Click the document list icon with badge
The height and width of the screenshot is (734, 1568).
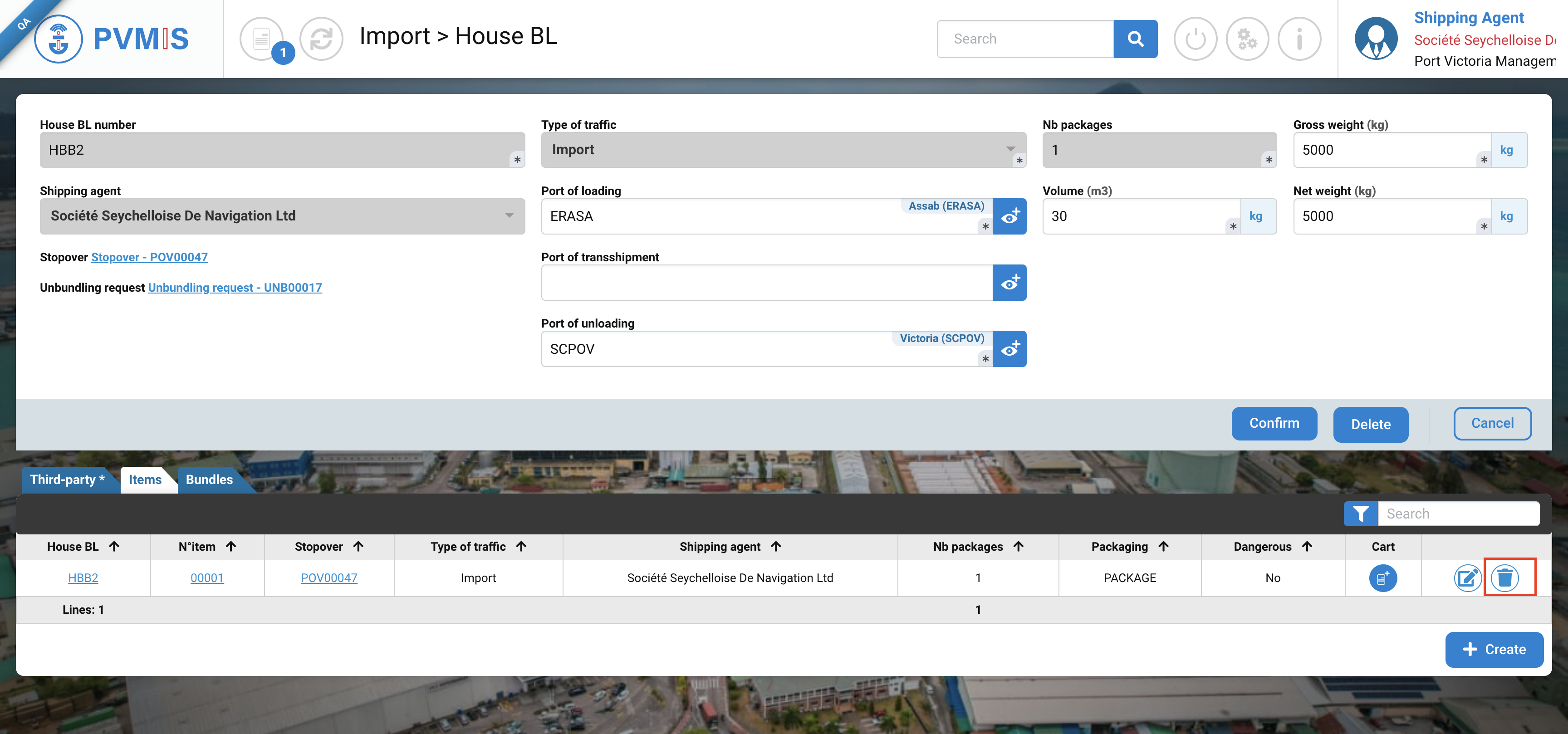pyautogui.click(x=262, y=39)
